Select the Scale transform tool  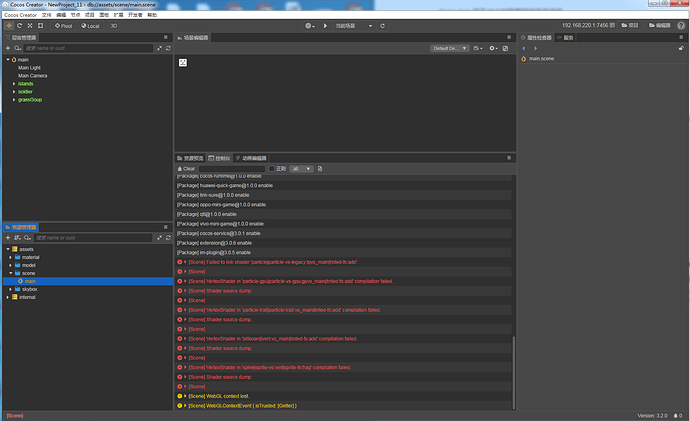tap(30, 26)
